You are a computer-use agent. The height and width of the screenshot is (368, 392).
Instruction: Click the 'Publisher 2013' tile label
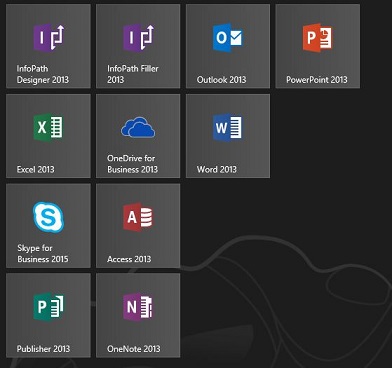43,349
